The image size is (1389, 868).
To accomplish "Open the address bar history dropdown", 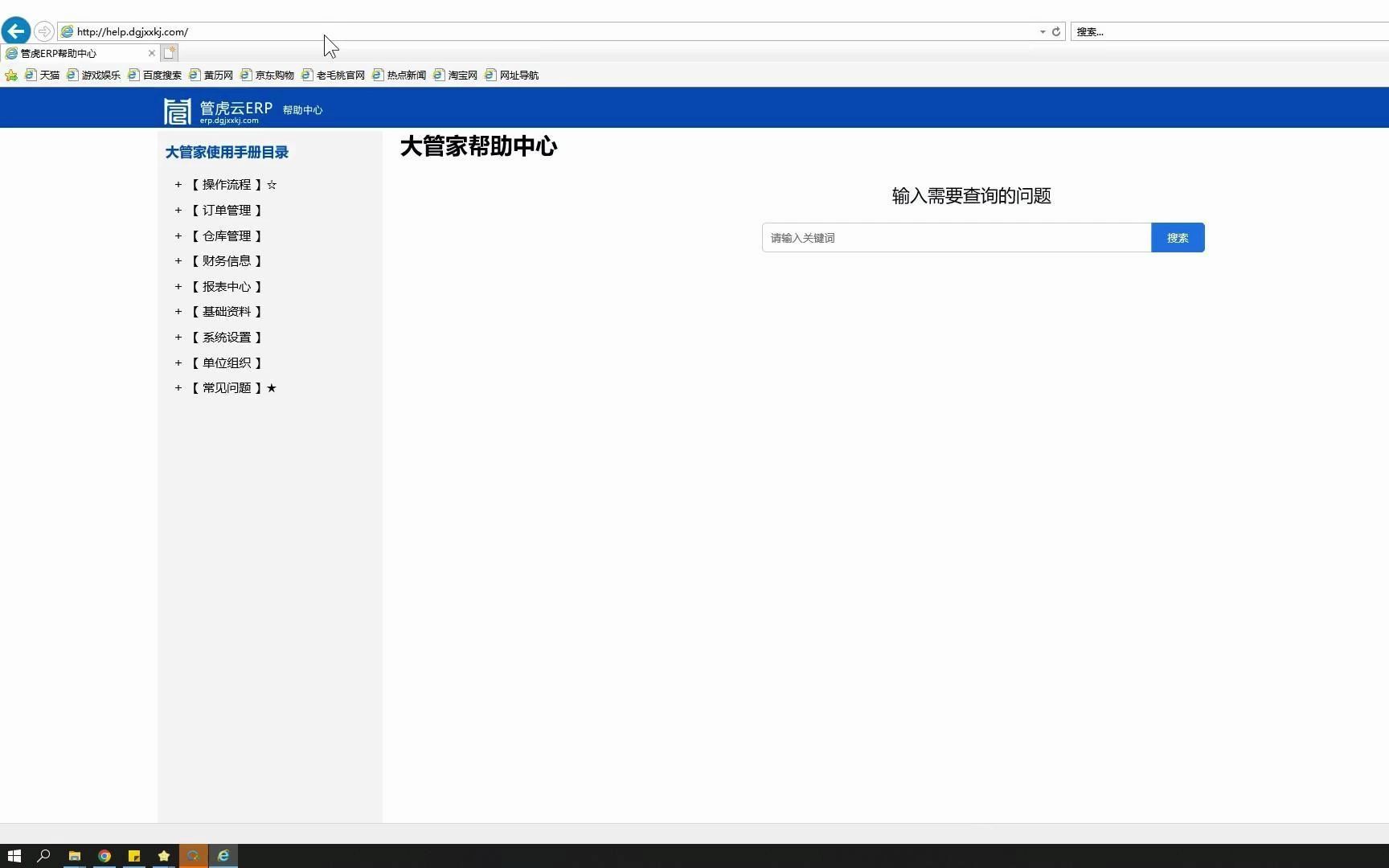I will coord(1043,31).
